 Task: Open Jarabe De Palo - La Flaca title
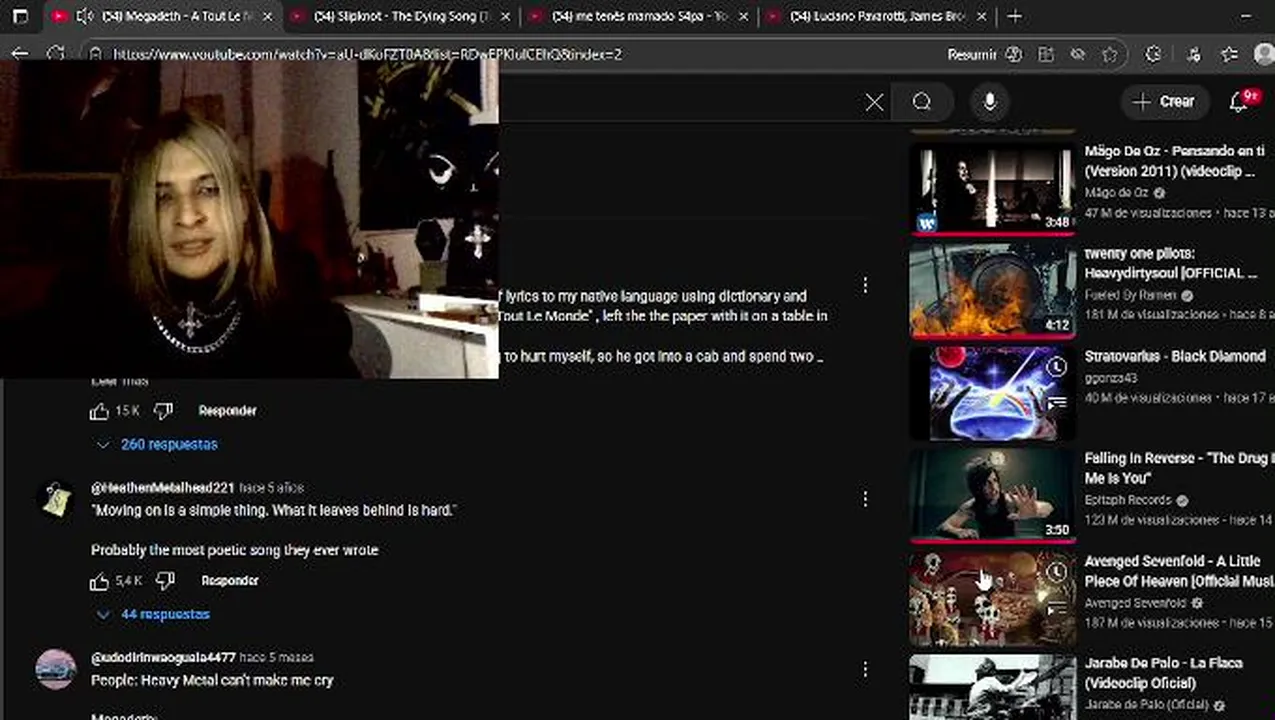coord(1164,673)
